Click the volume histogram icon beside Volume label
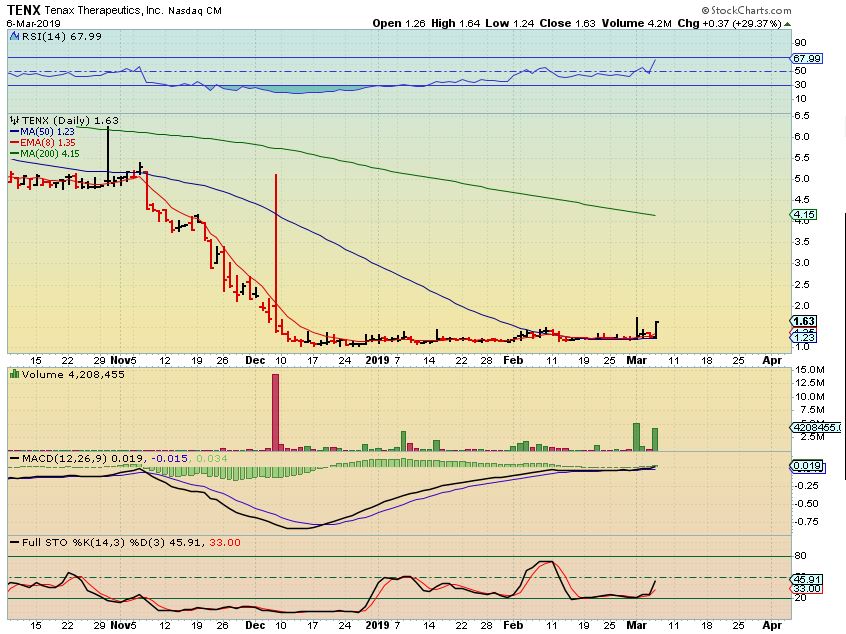Image resolution: width=846 pixels, height=634 pixels. coord(15,374)
